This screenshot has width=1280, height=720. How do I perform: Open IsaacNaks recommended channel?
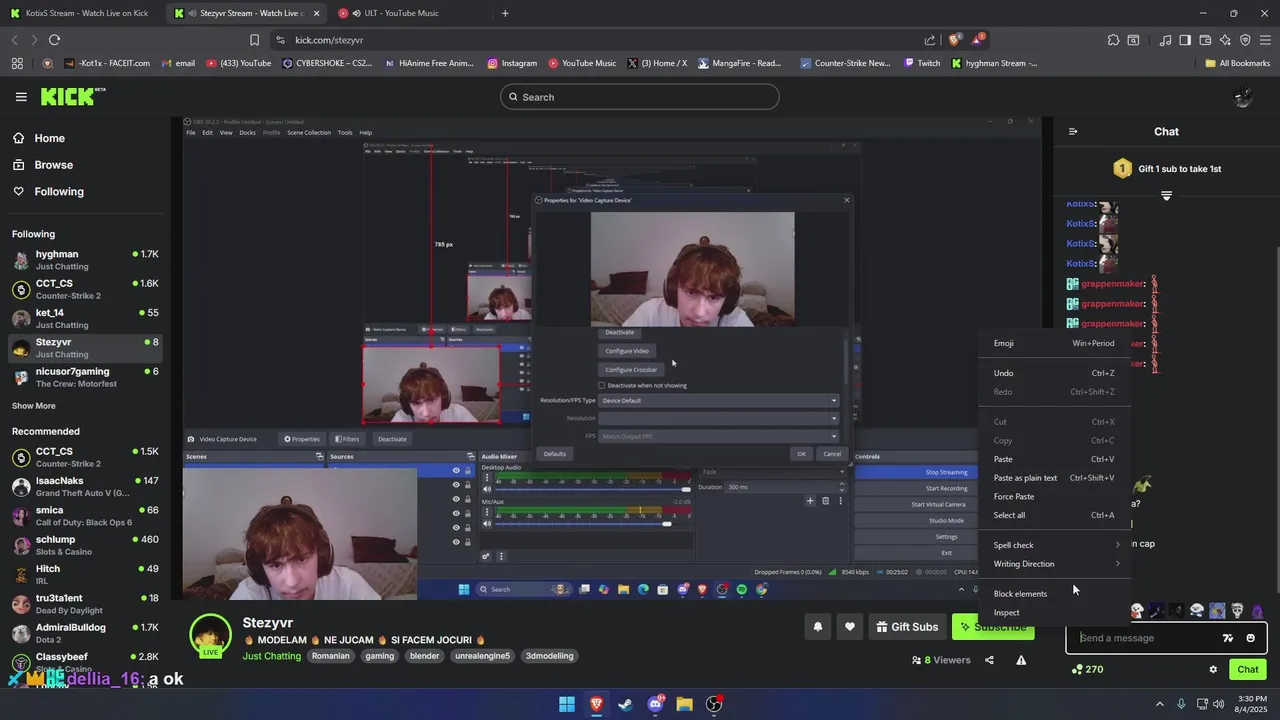85,486
